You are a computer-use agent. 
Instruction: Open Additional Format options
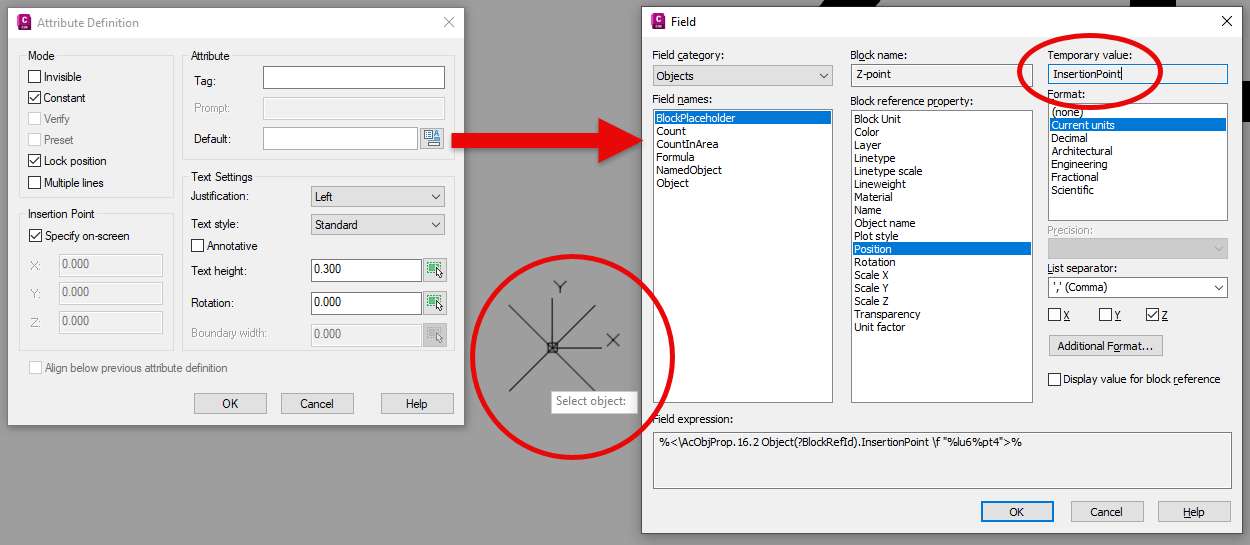[1105, 346]
